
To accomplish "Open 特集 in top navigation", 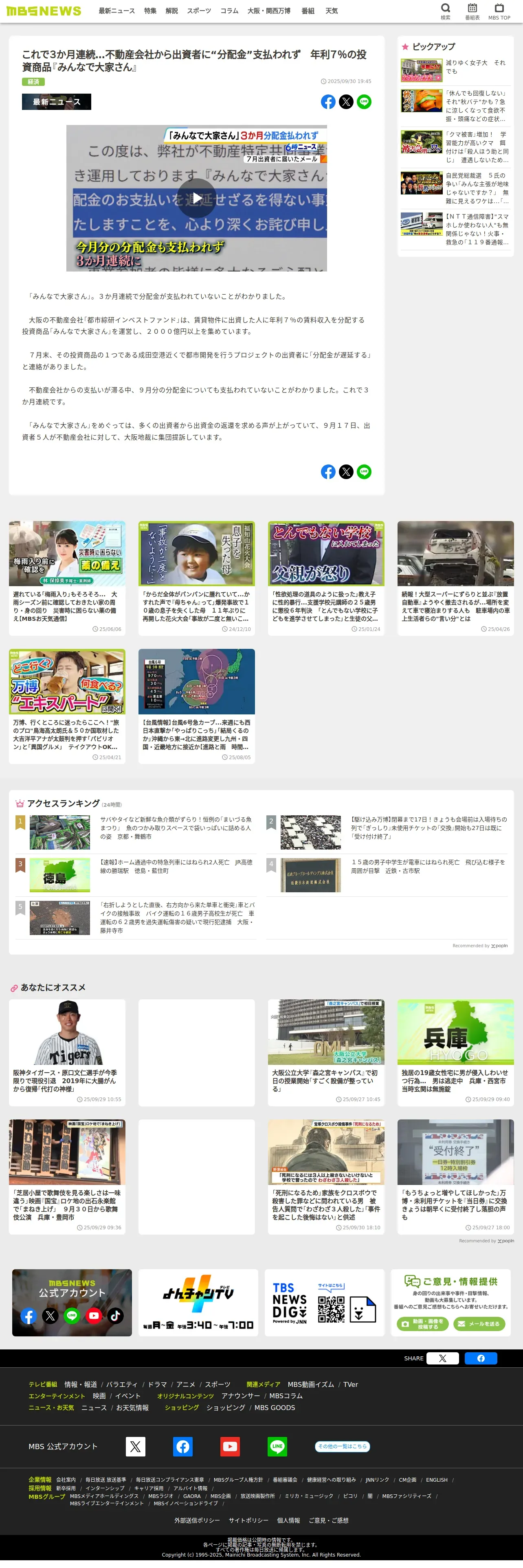I will [x=150, y=11].
